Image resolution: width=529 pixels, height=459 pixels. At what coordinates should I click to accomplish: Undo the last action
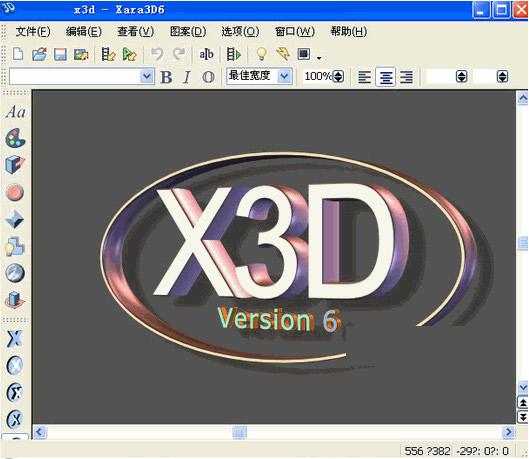(157, 54)
